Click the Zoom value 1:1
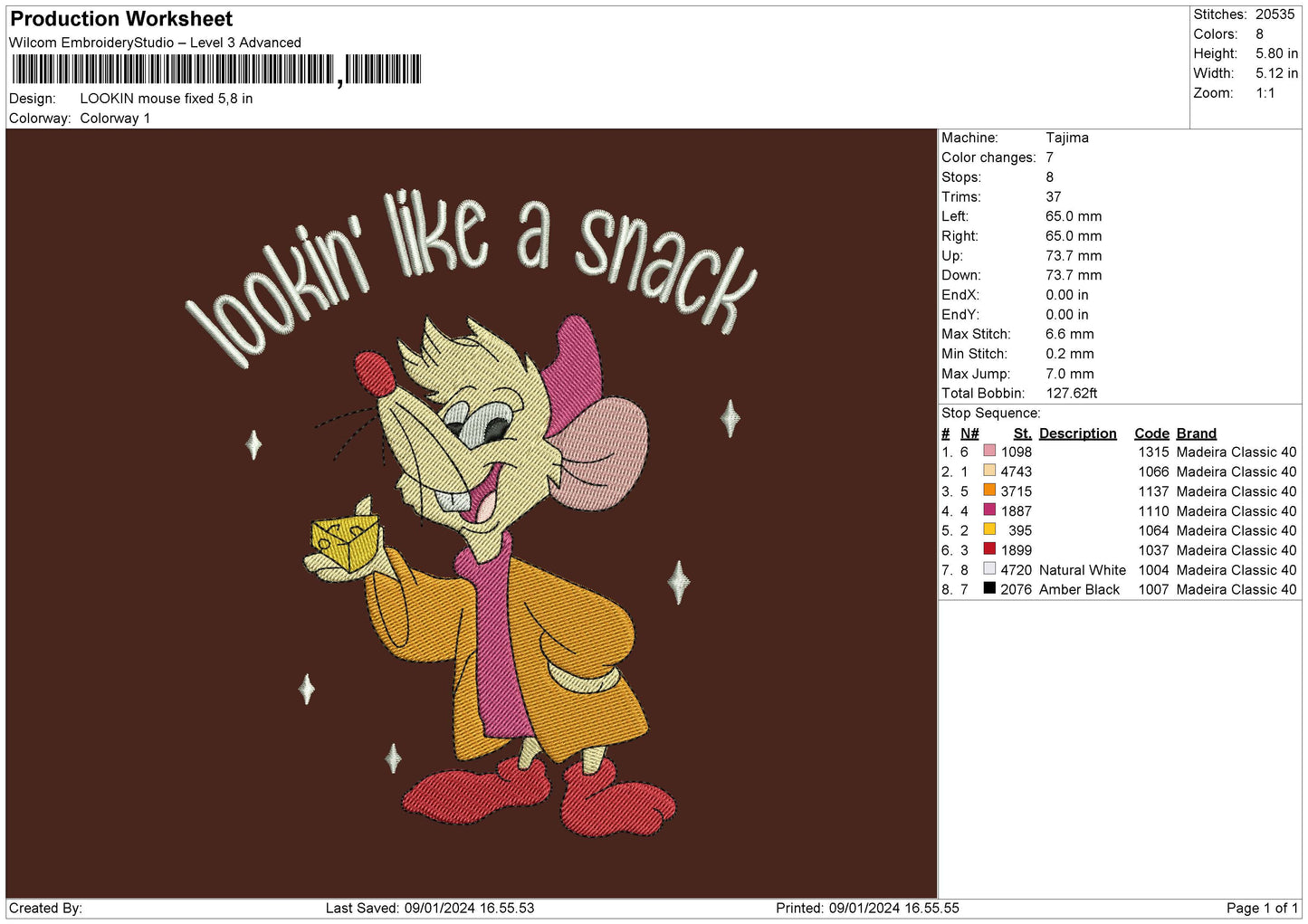Screen dimensions: 1308x924 tap(1265, 93)
